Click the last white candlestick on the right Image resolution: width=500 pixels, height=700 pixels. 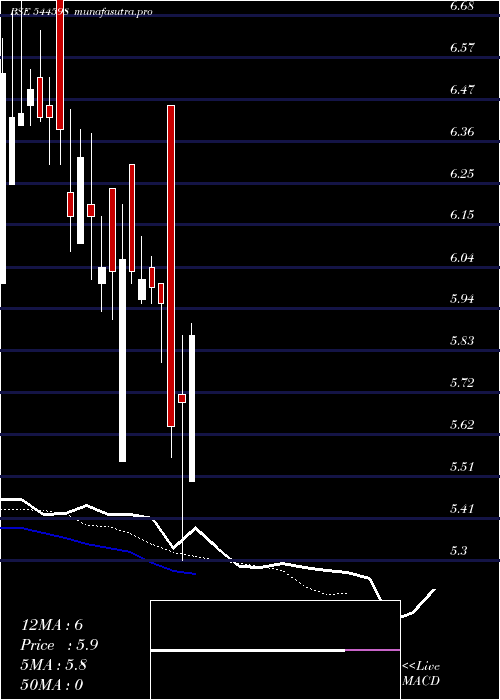(192, 408)
